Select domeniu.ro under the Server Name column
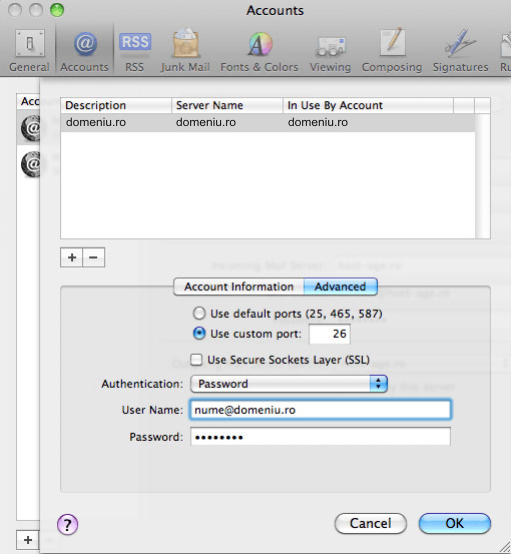This screenshot has height=554, width=511. pyautogui.click(x=206, y=122)
